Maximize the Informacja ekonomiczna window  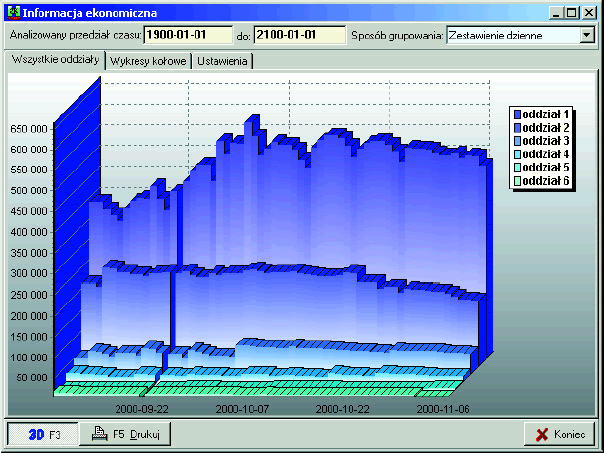point(571,12)
